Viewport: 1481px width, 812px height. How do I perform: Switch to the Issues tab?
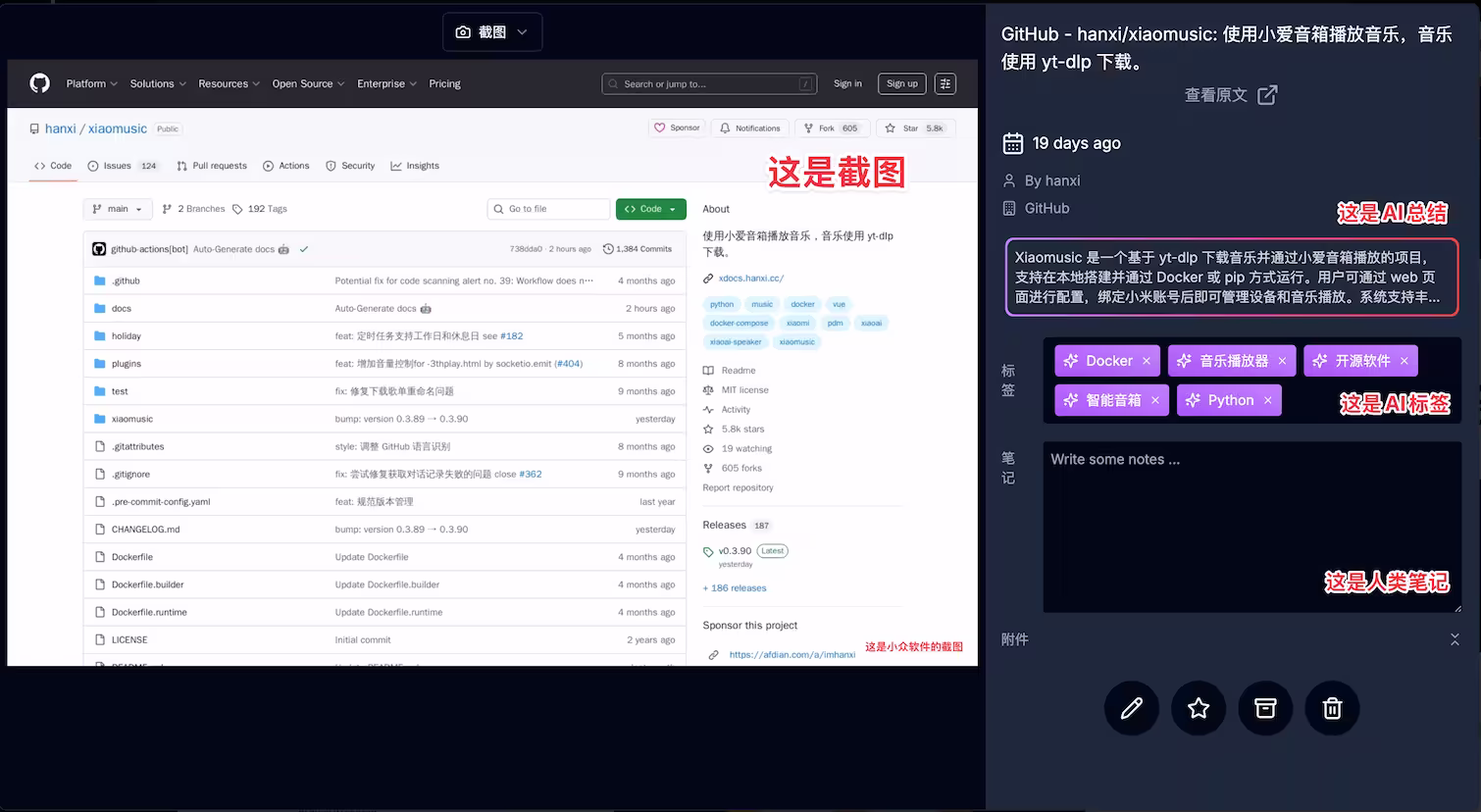pos(115,166)
